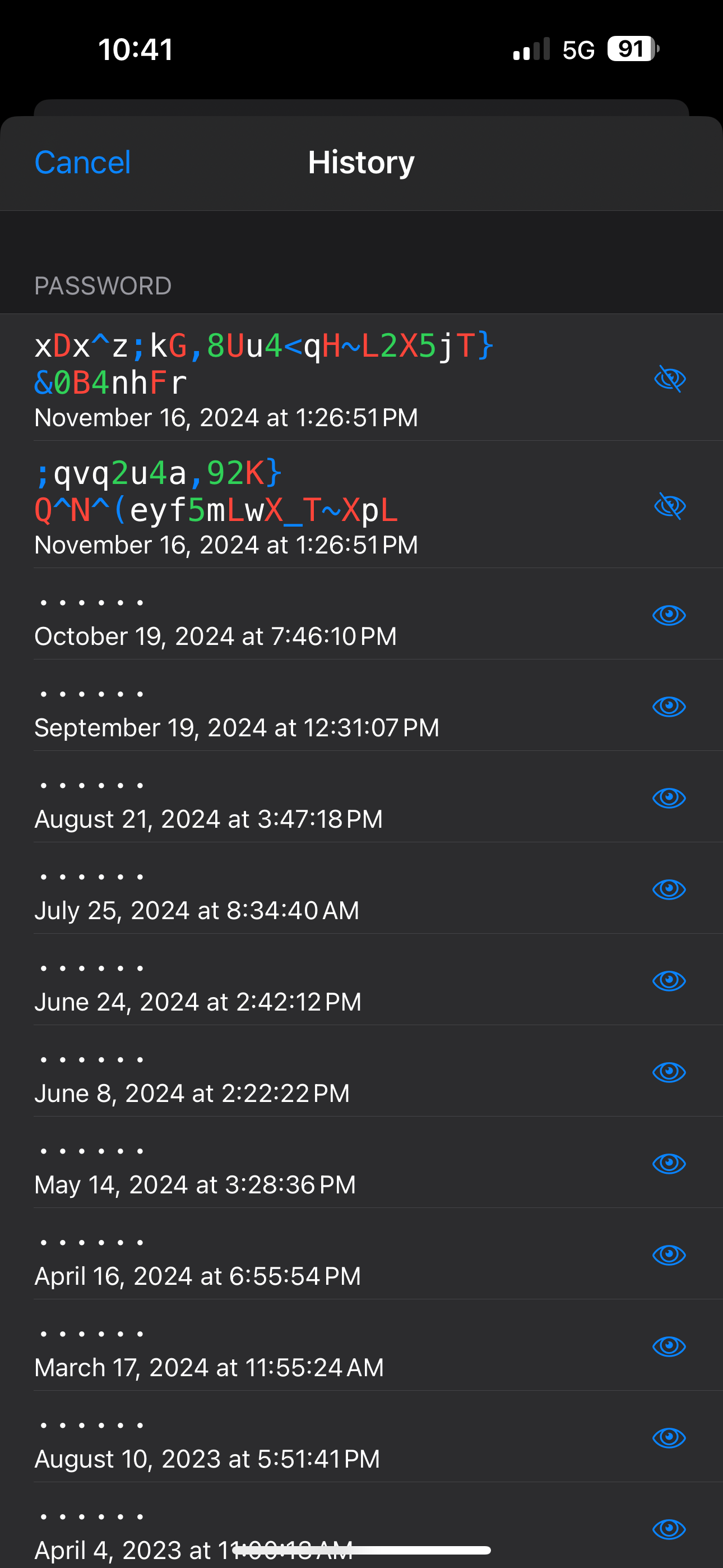The width and height of the screenshot is (723, 1568).
Task: Tap eye icon for August 10, 2023
Action: [669, 1437]
